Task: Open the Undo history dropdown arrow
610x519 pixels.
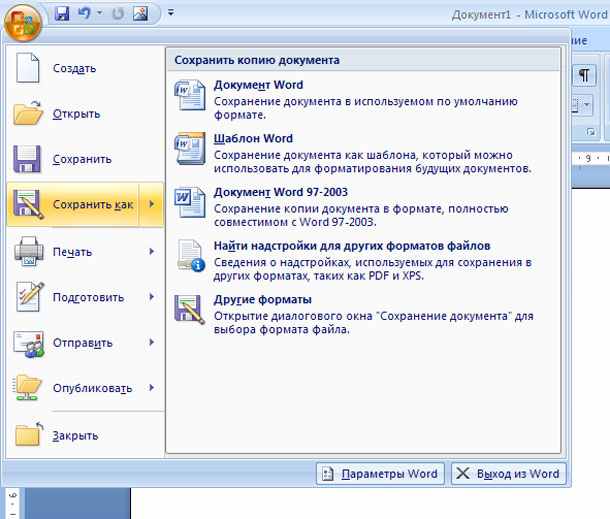Action: click(x=99, y=13)
